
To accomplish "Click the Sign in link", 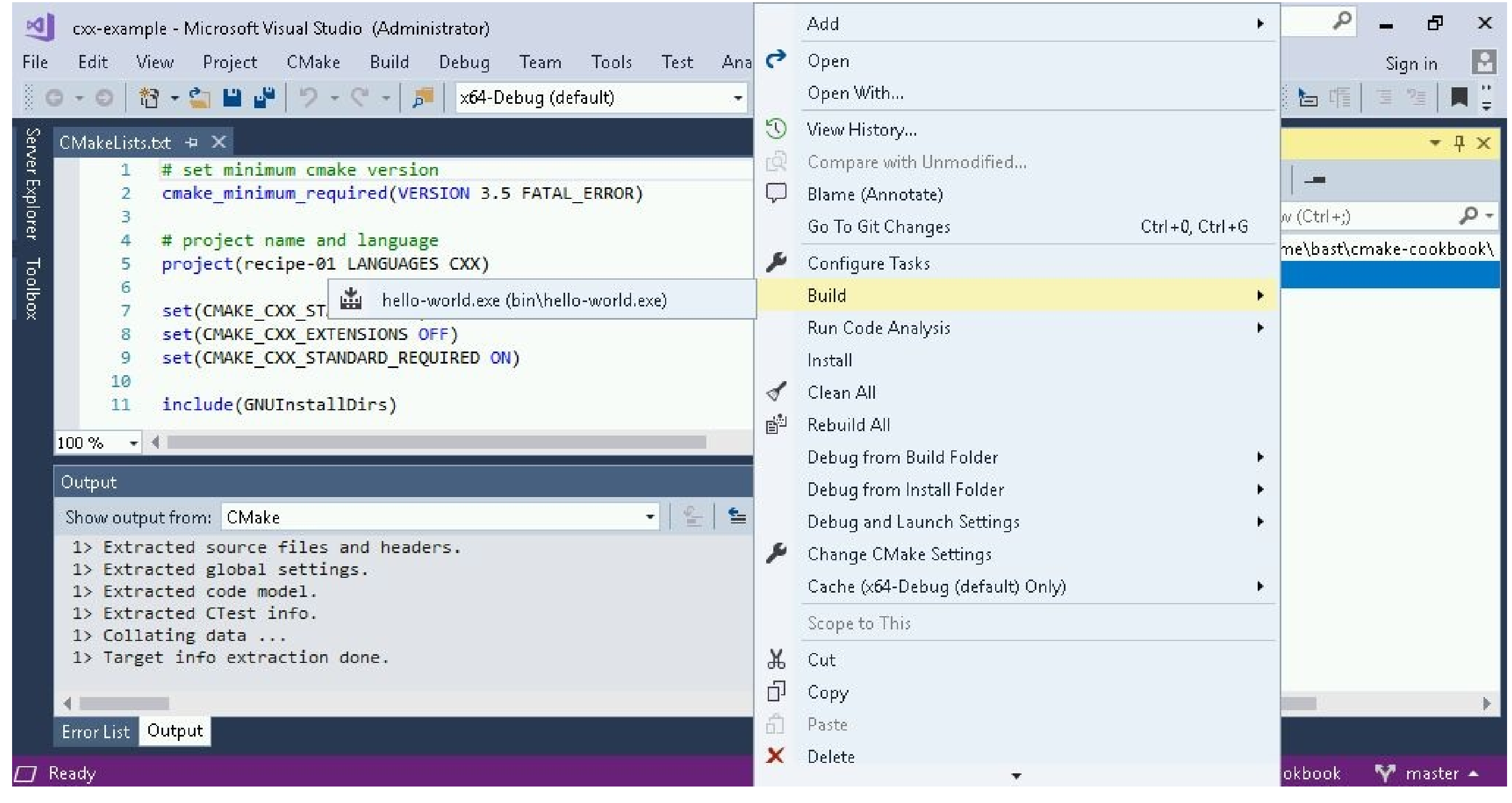I will 1410,63.
